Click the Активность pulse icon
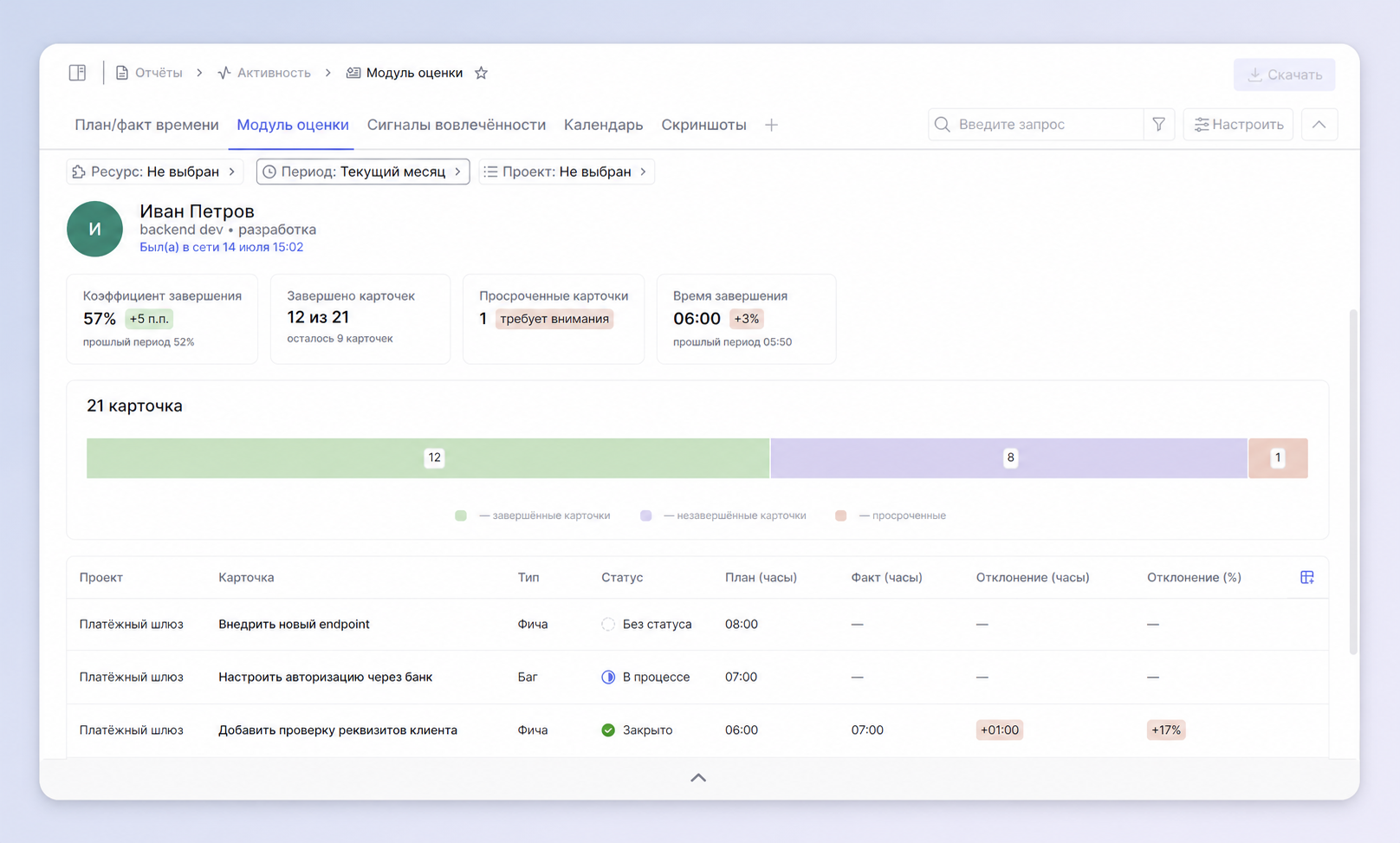Screen dimensions: 1400x843 tap(224, 73)
